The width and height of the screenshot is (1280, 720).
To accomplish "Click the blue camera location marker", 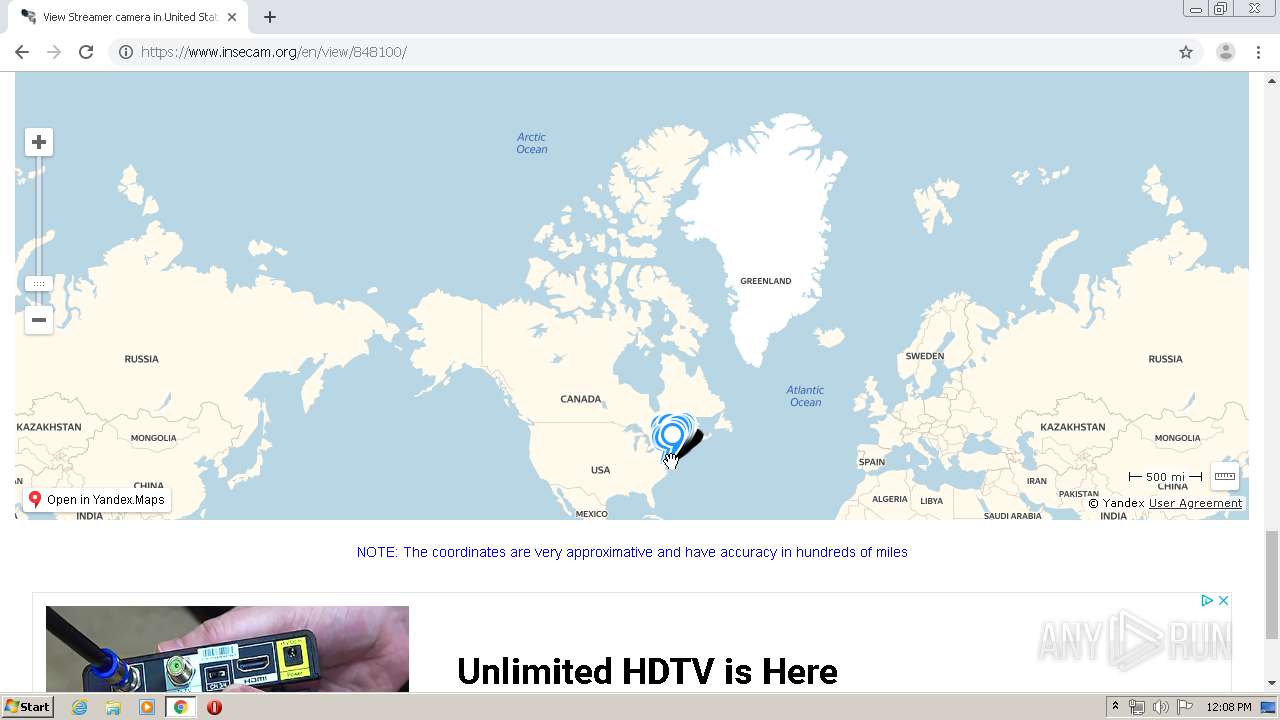I will [671, 438].
